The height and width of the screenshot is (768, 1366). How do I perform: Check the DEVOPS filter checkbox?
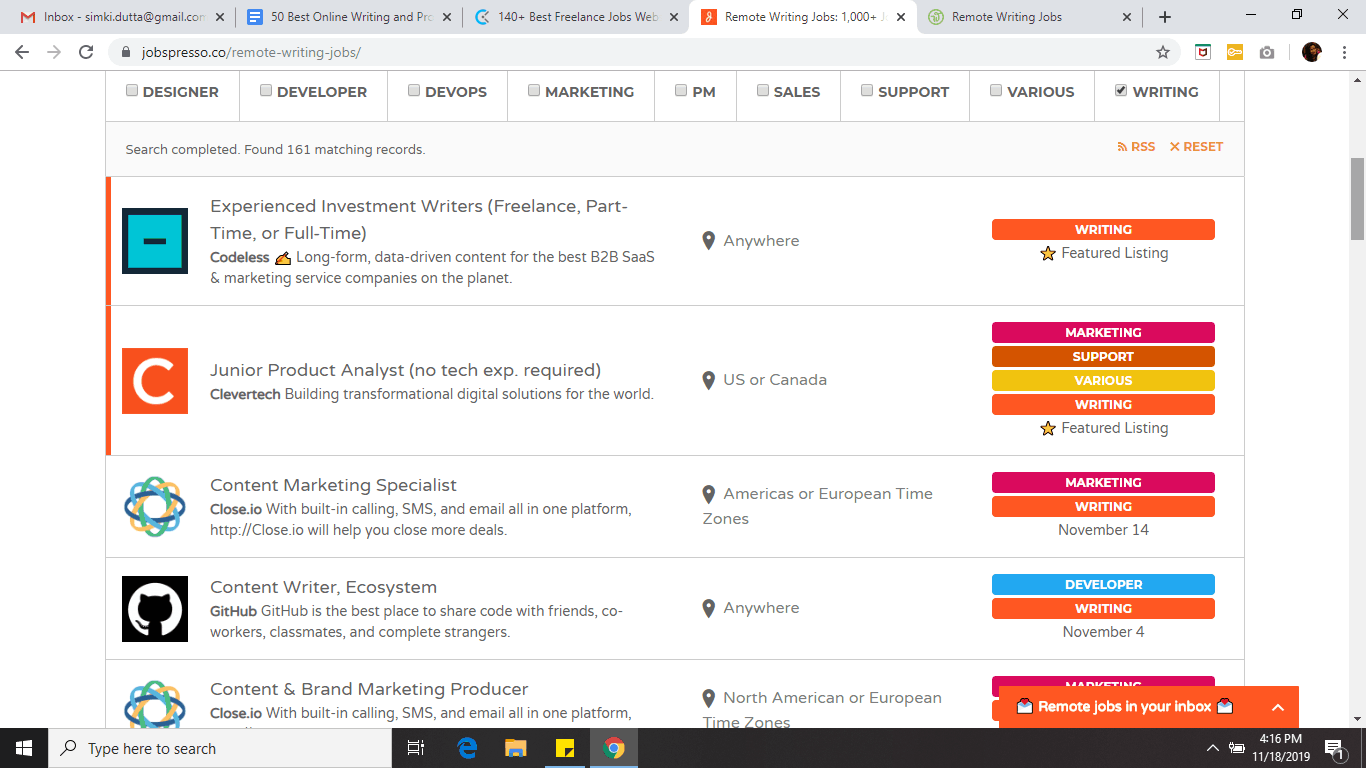click(414, 90)
